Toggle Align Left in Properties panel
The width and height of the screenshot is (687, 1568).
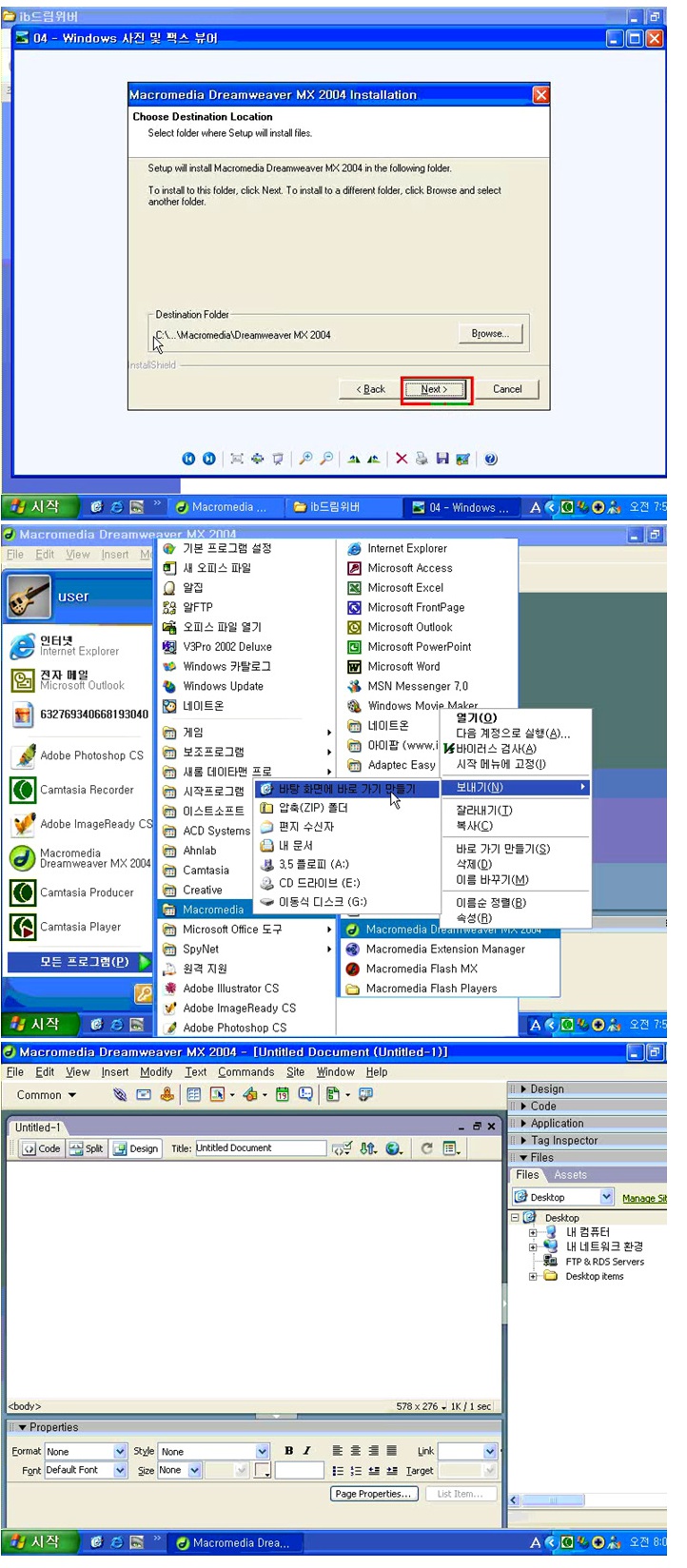click(x=338, y=1451)
